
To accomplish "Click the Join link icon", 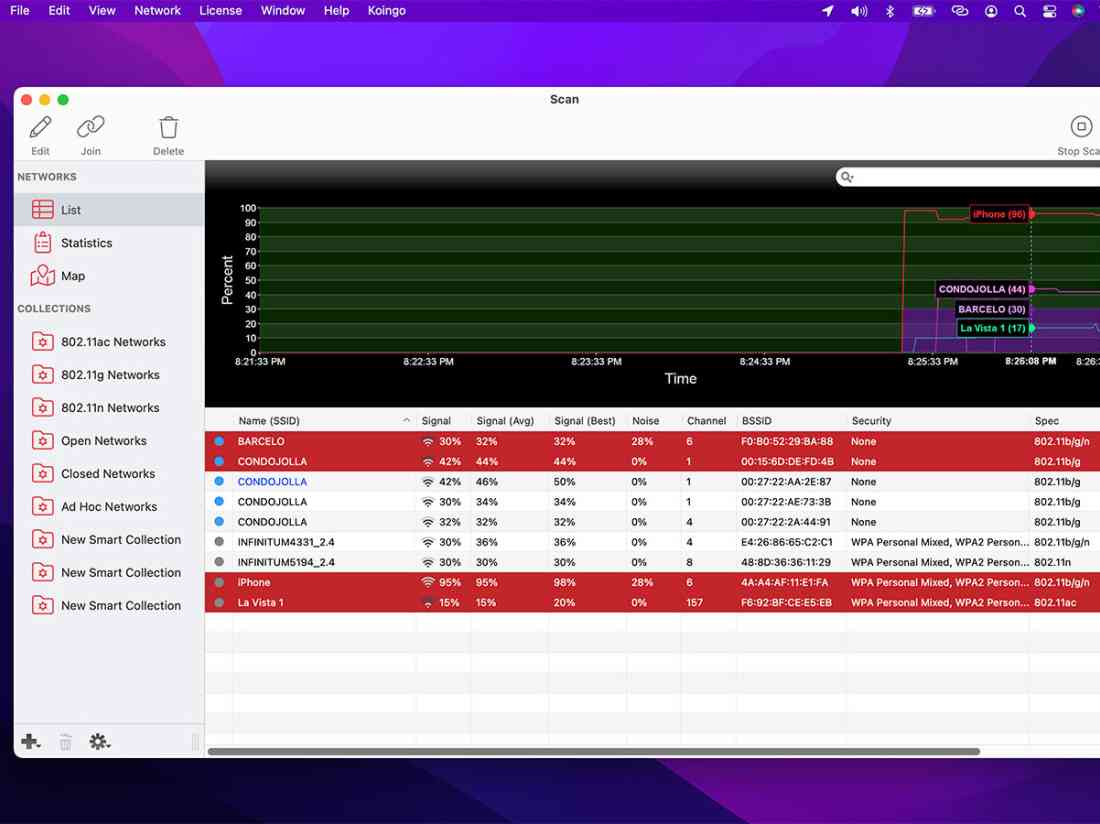I will [91, 128].
